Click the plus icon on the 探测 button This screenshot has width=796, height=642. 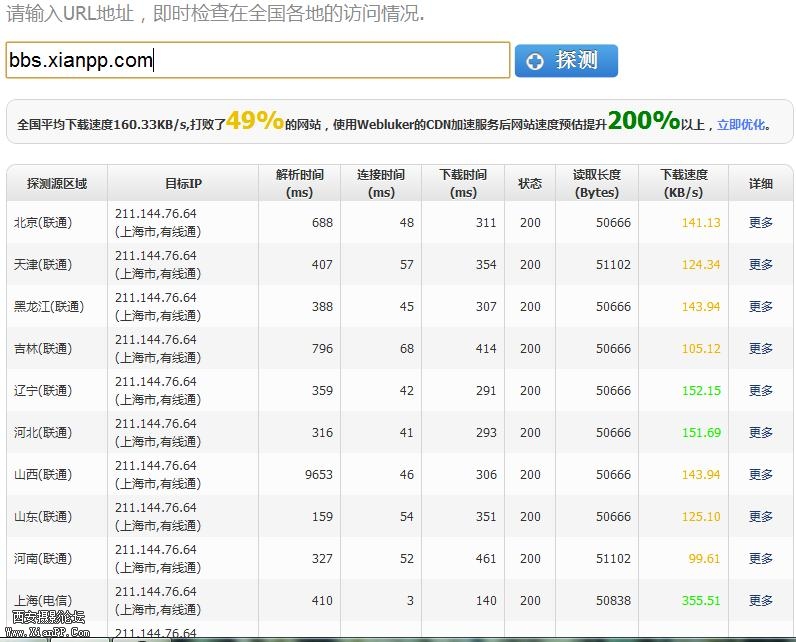click(535, 62)
